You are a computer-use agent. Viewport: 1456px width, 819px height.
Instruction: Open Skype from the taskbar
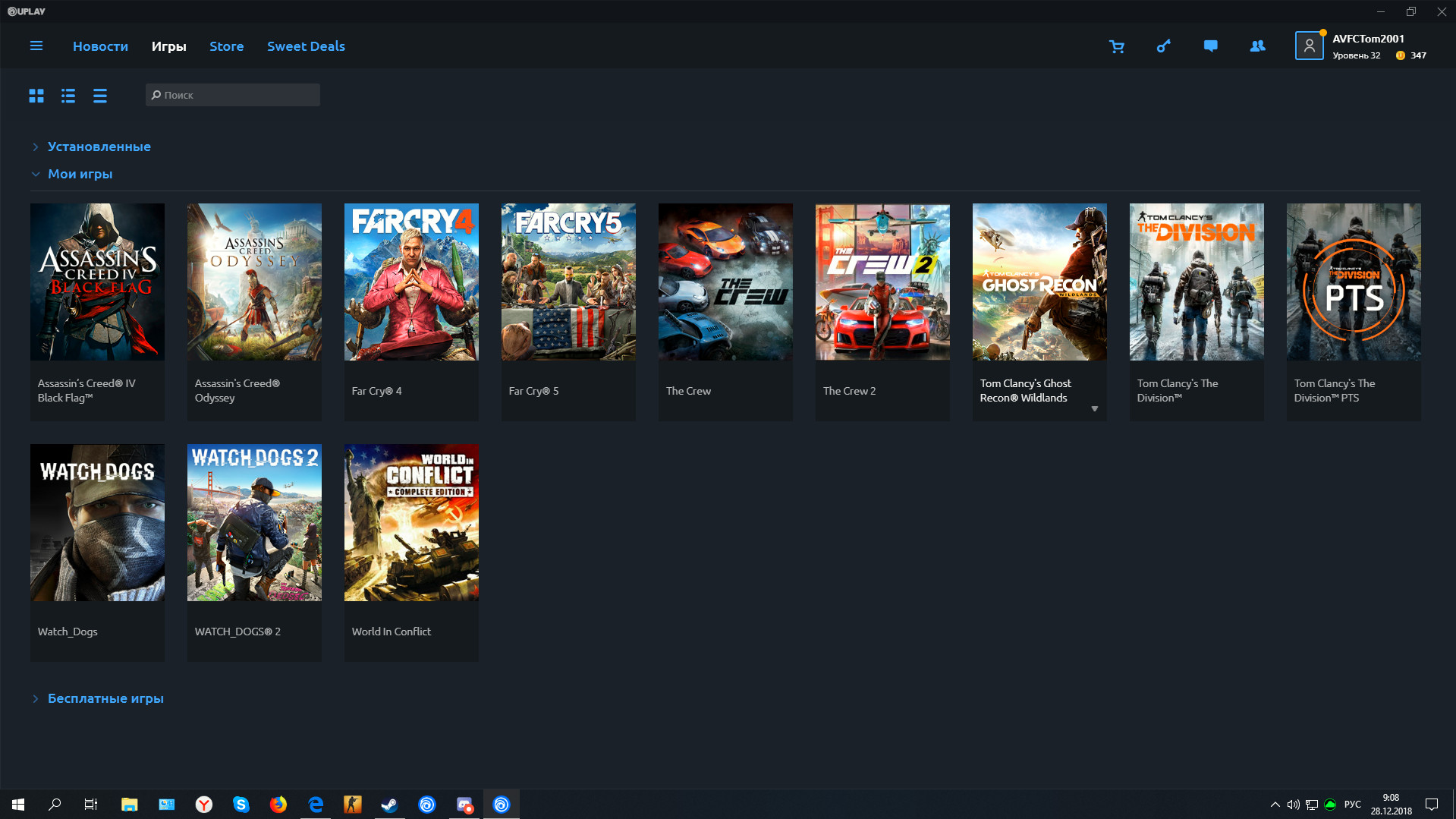[x=241, y=805]
